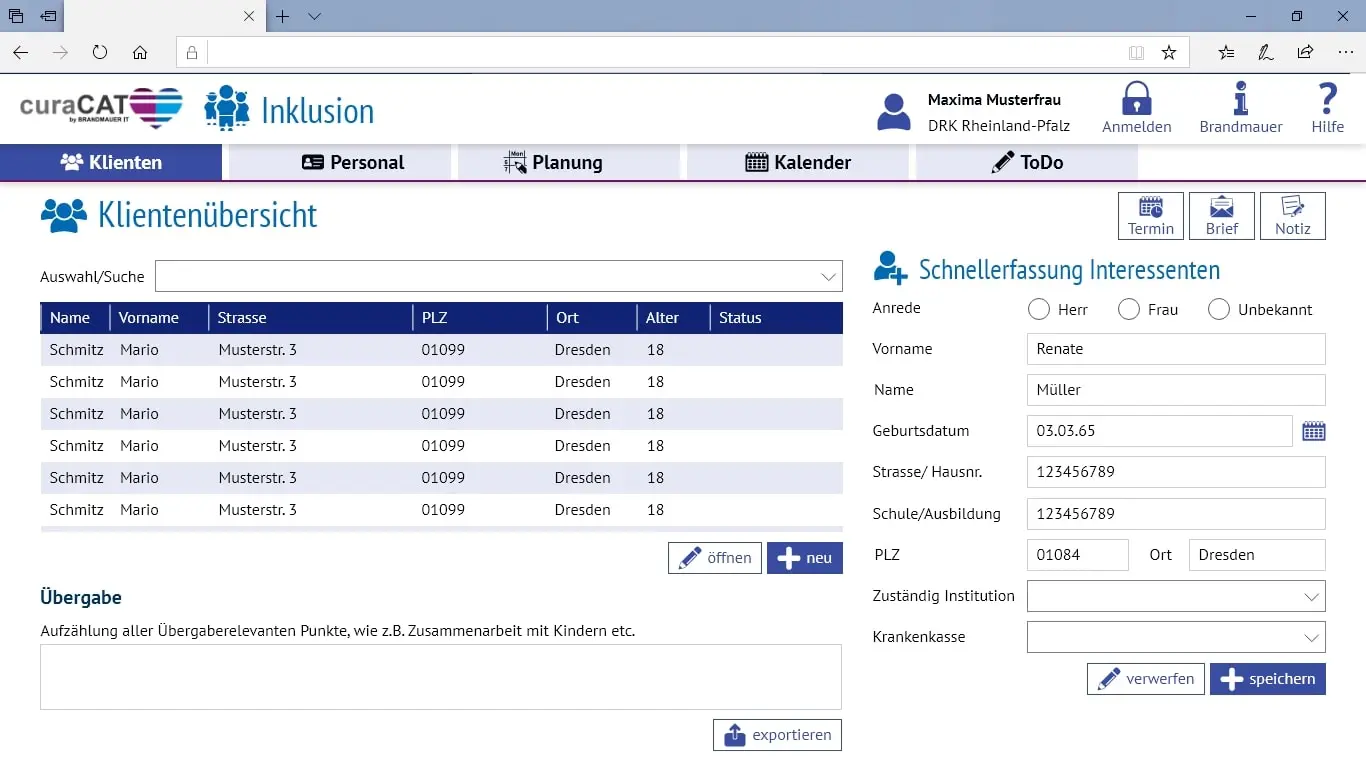Sort table by Alter column header
This screenshot has width=1366, height=766.
coord(673,318)
